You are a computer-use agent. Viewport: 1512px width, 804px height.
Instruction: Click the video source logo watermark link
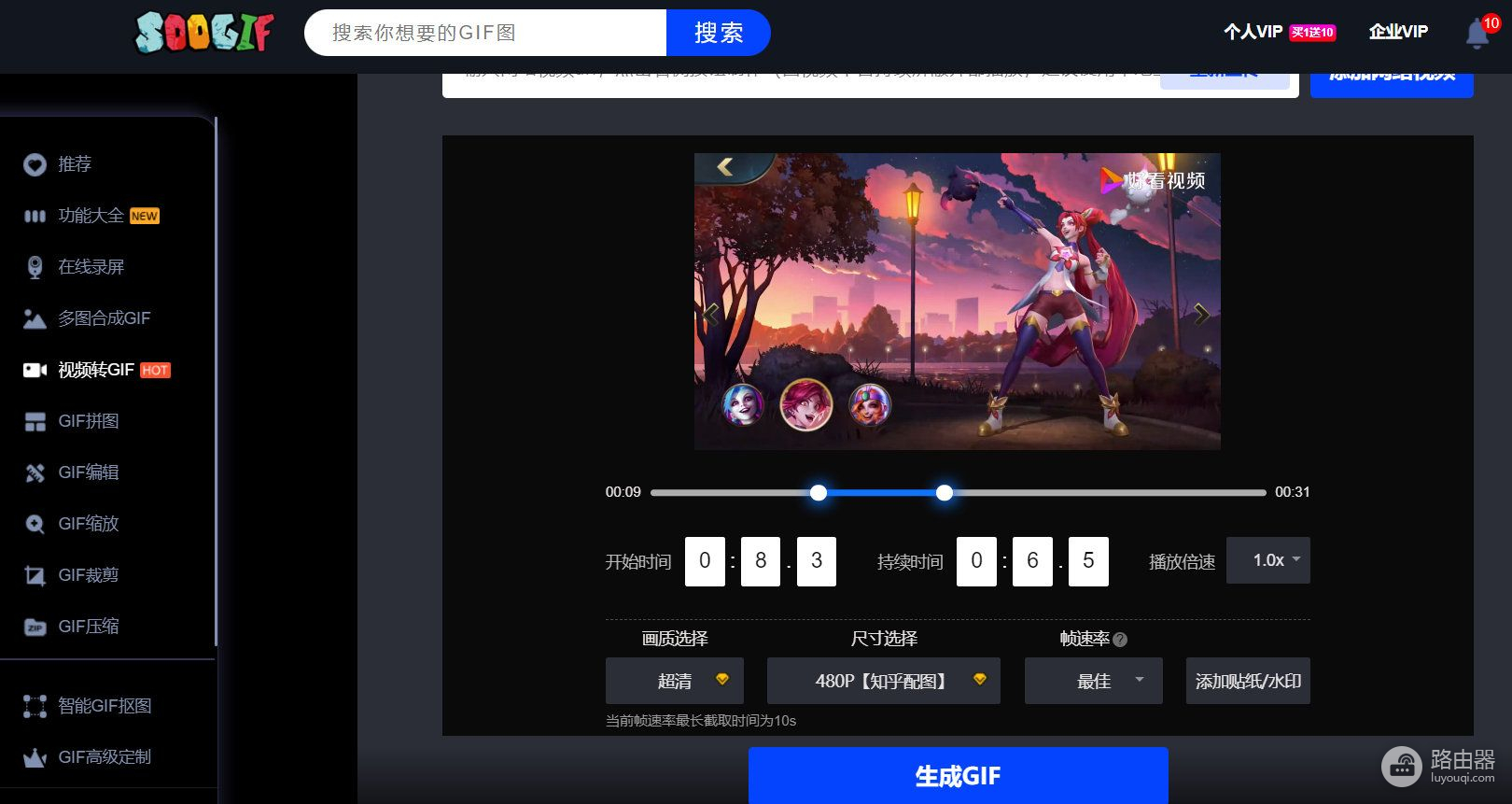pos(1154,180)
